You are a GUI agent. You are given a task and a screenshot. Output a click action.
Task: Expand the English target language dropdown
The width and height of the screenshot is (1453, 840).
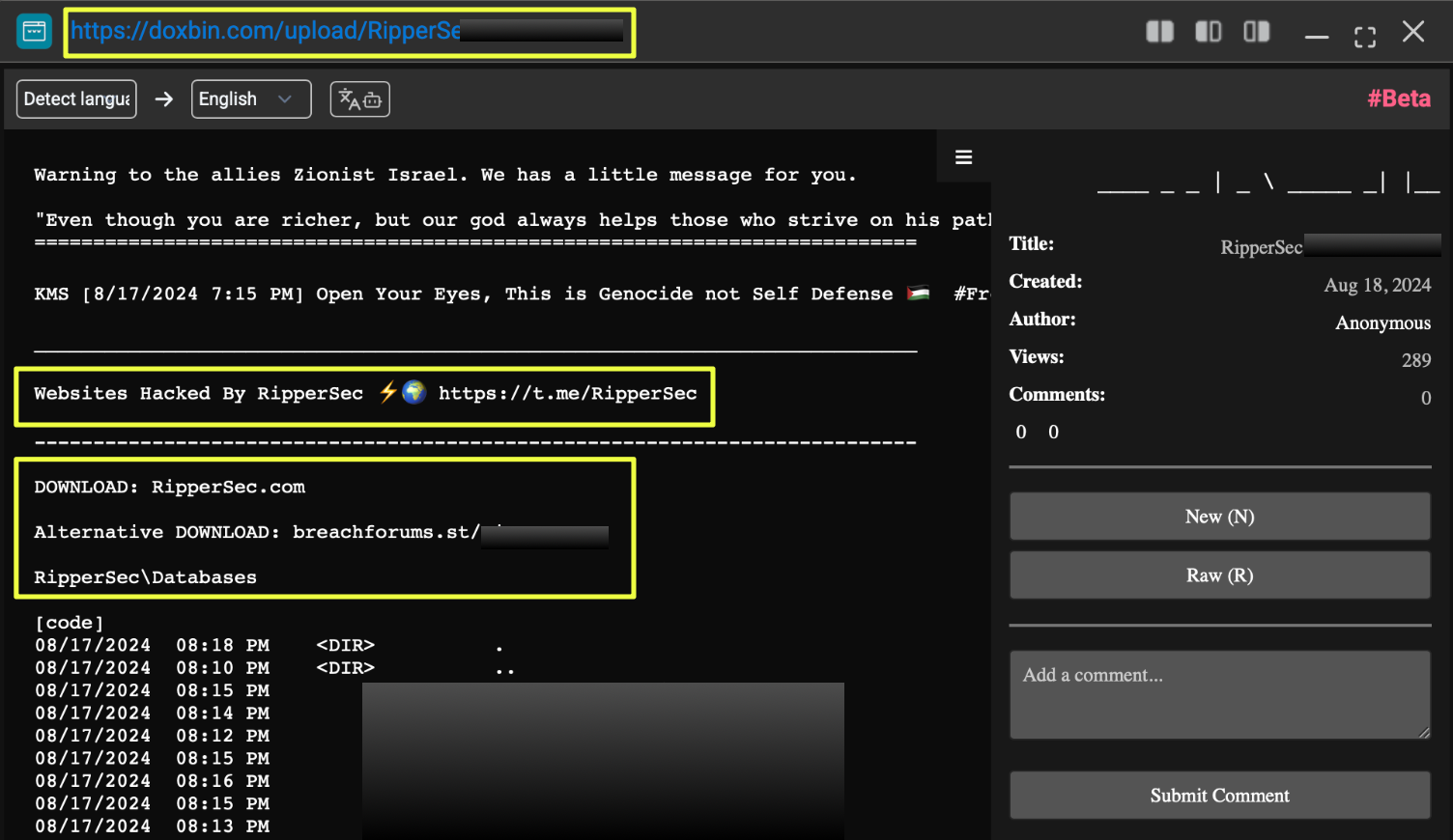[x=250, y=99]
